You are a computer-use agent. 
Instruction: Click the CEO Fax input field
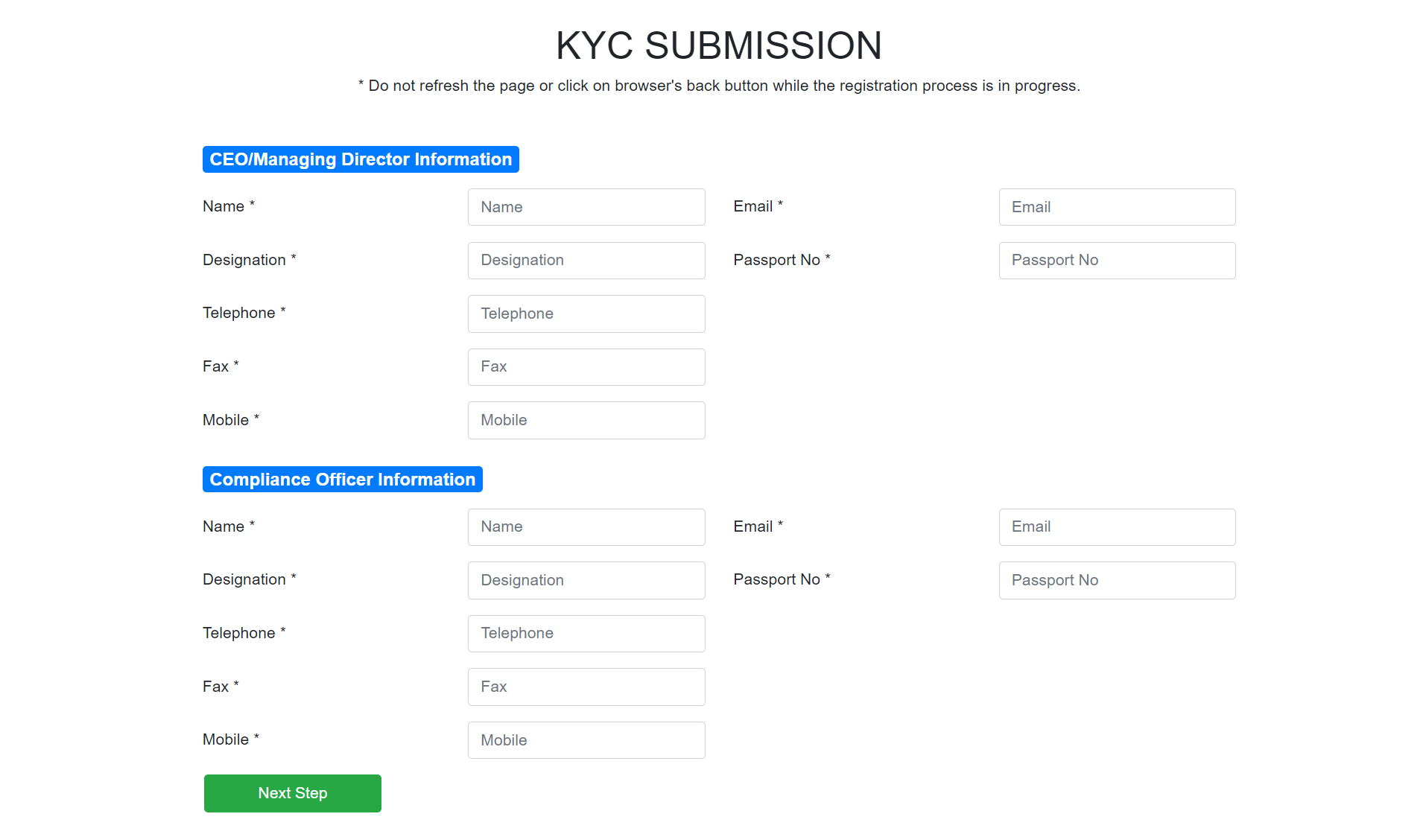click(586, 366)
